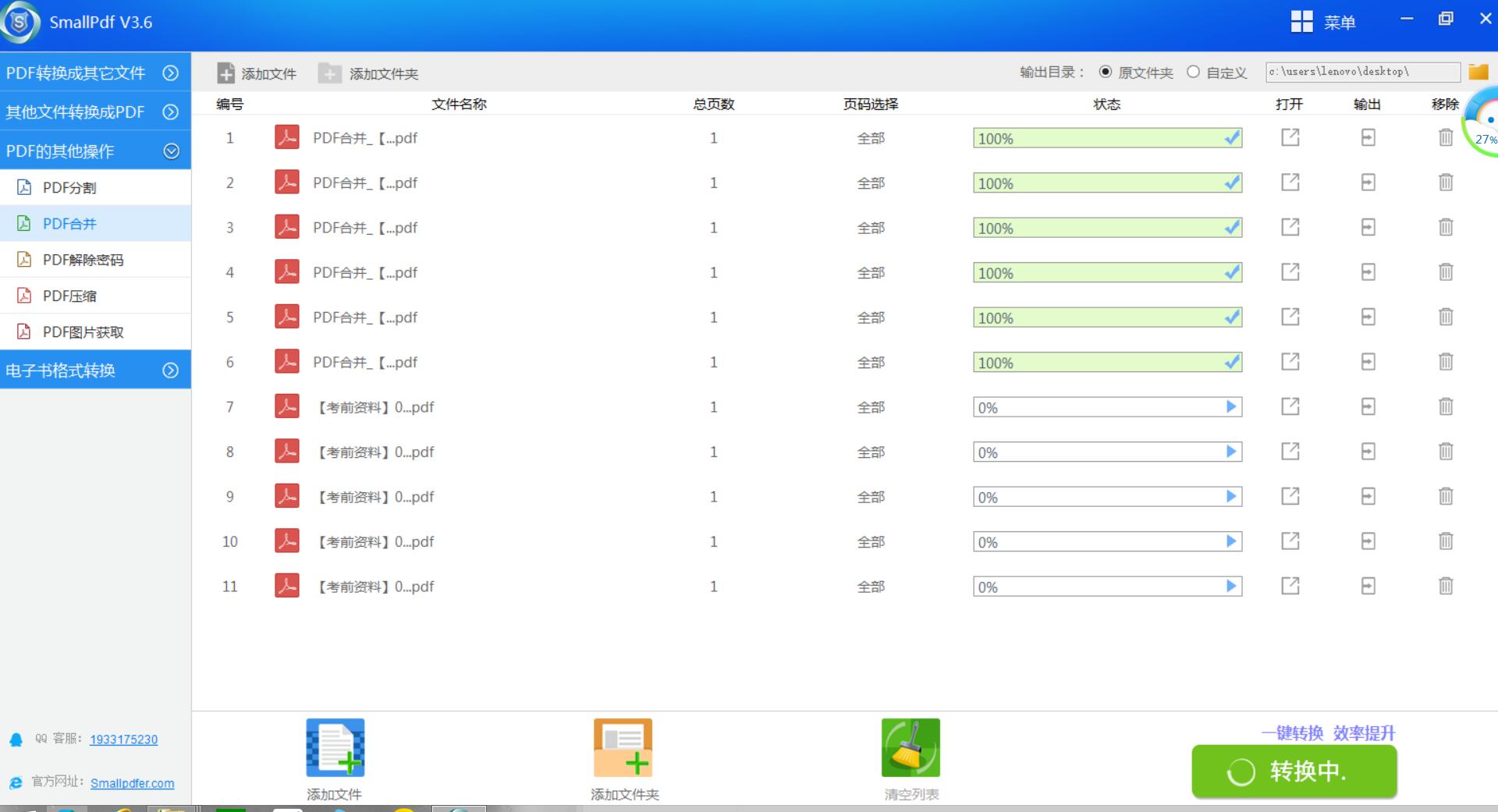Open the file in row 4
This screenshot has width=1498, height=812.
[x=1290, y=271]
